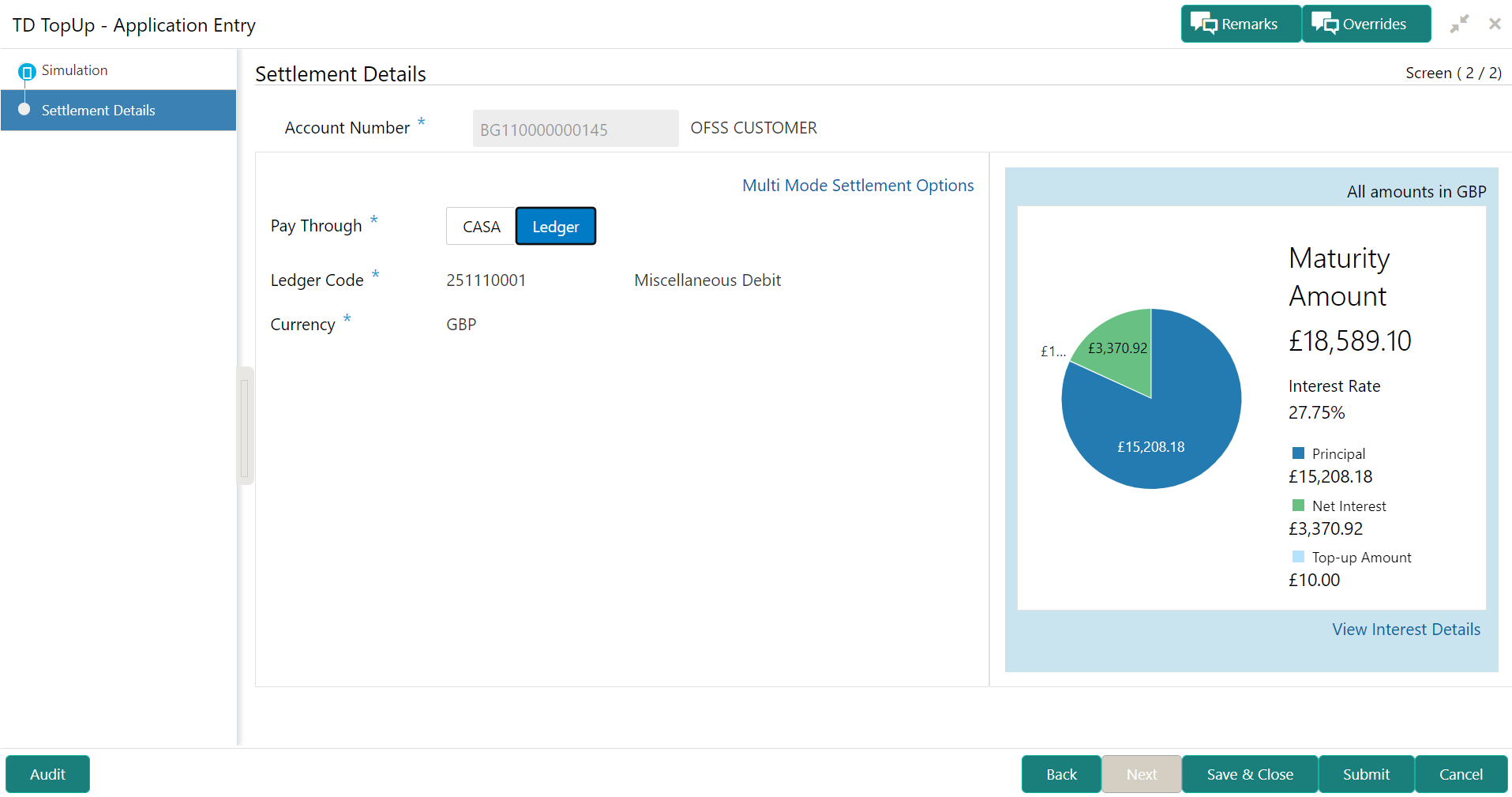Go to the Simulation step
The image size is (1512, 797).
point(74,70)
